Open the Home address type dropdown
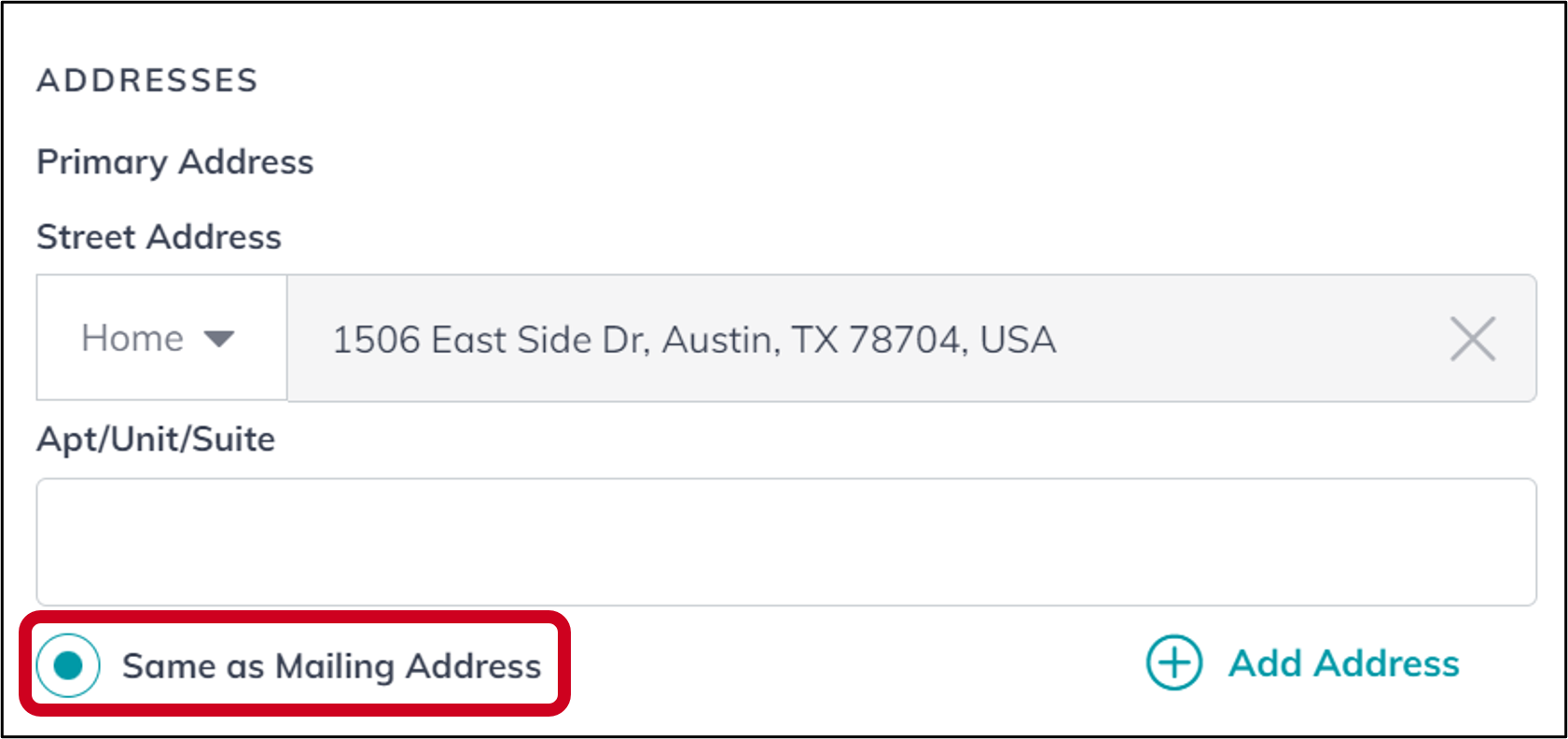This screenshot has width=1568, height=739. (x=161, y=338)
